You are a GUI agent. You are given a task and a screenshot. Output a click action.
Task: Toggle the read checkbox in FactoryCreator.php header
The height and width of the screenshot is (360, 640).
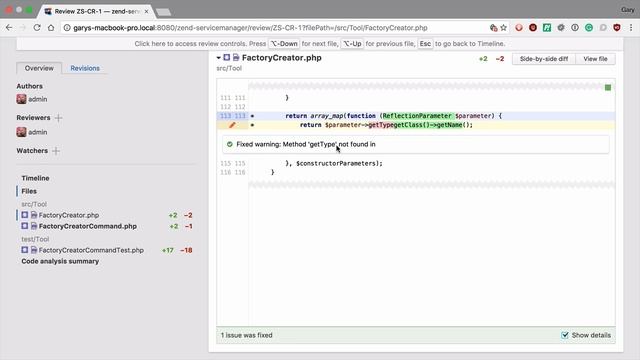(227, 58)
